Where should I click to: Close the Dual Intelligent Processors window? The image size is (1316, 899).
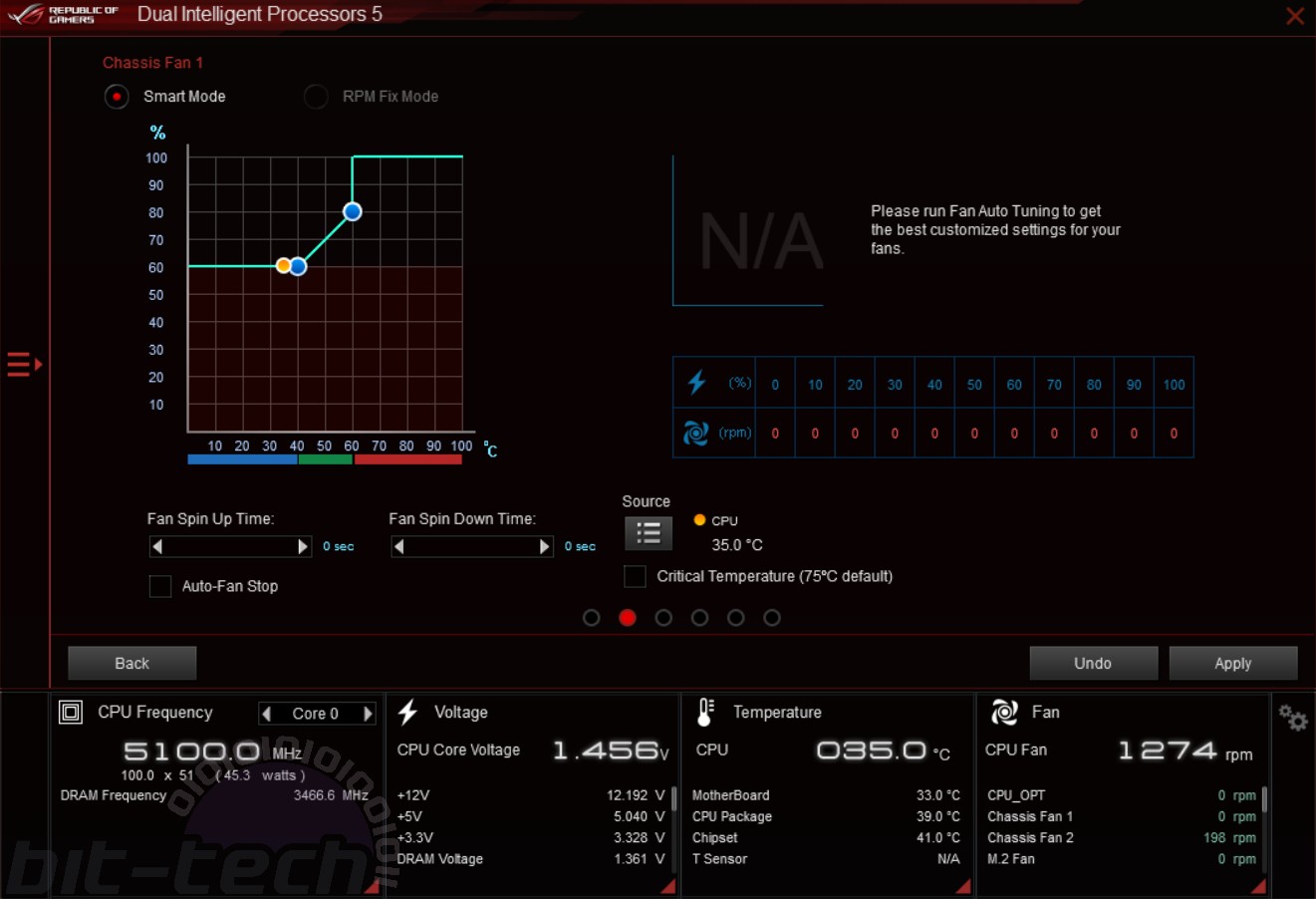coord(1295,16)
